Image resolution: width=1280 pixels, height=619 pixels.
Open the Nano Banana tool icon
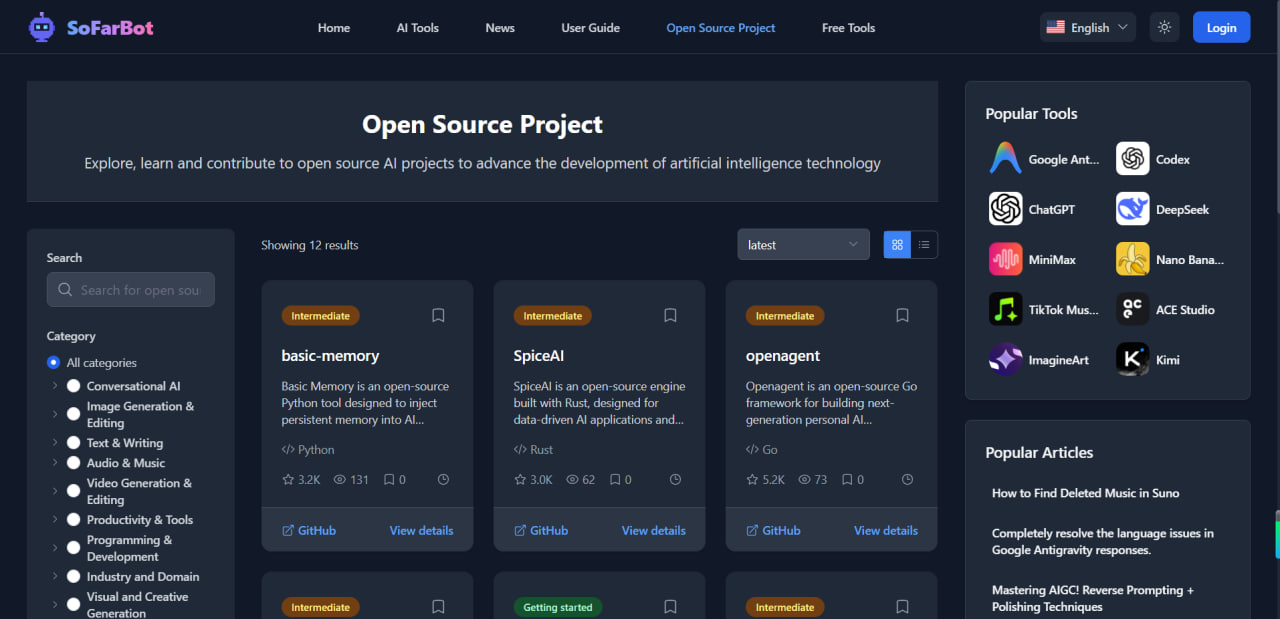click(1133, 259)
